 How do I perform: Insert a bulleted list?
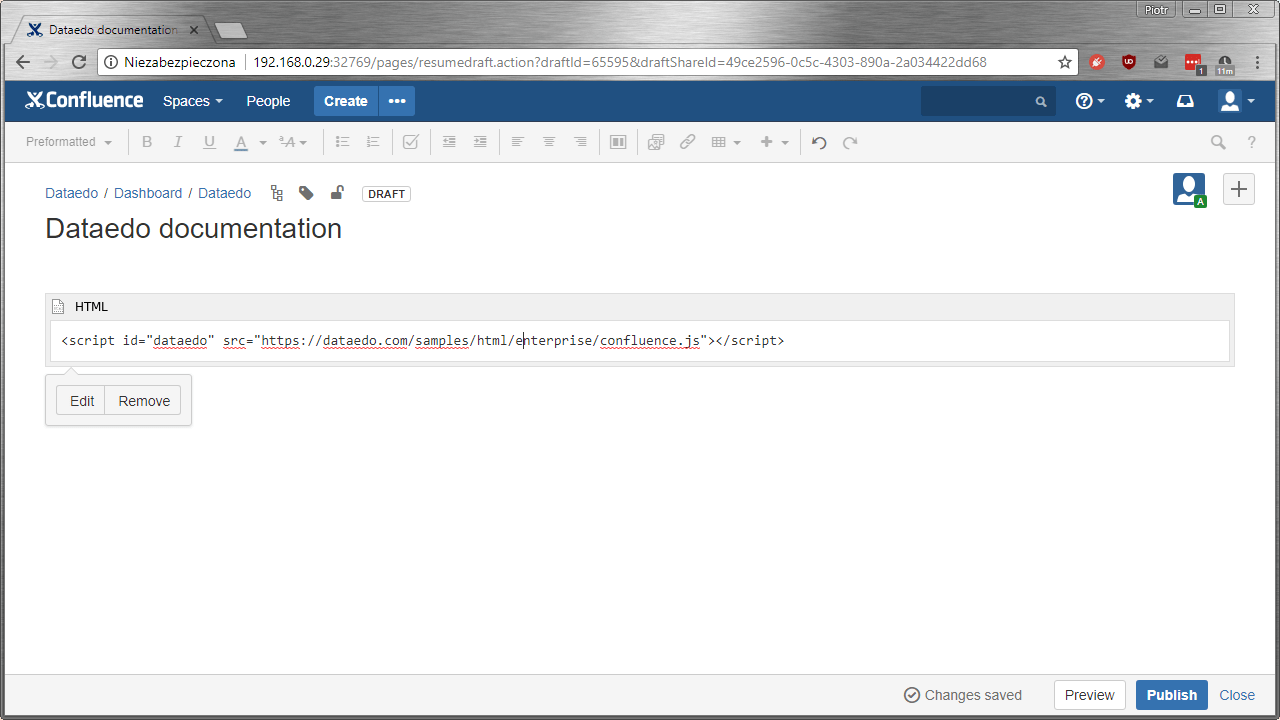[x=341, y=142]
